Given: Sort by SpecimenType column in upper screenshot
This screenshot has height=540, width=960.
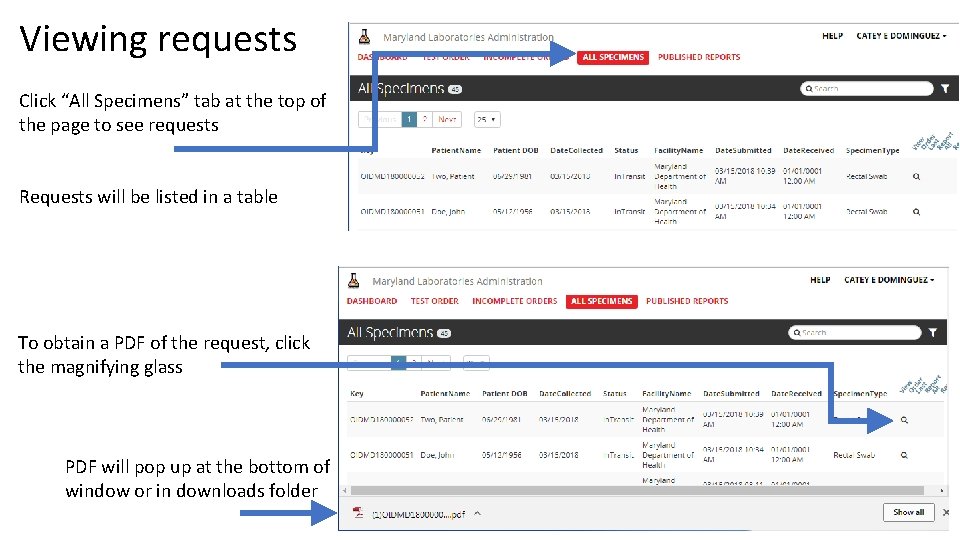Looking at the screenshot, I should point(872,151).
